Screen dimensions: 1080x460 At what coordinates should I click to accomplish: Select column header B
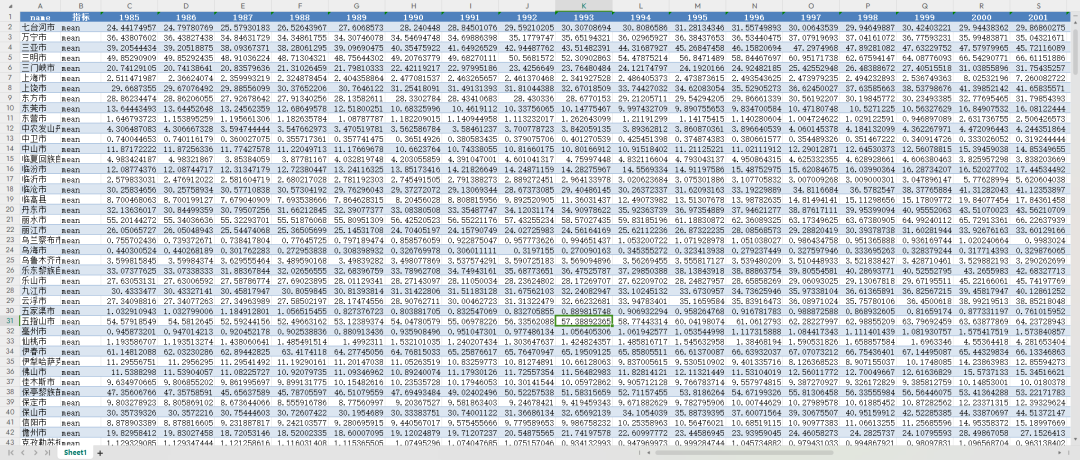pyautogui.click(x=80, y=6)
